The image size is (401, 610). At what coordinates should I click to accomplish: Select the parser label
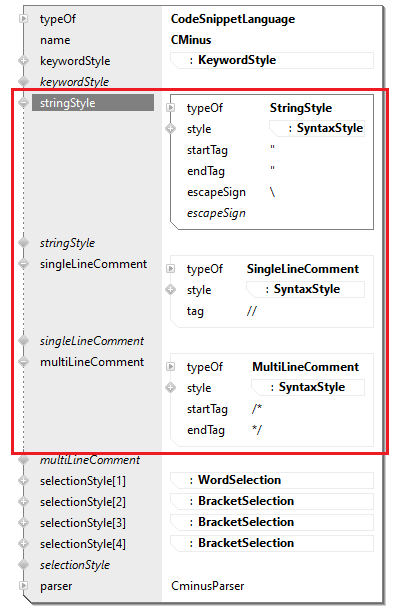56,586
